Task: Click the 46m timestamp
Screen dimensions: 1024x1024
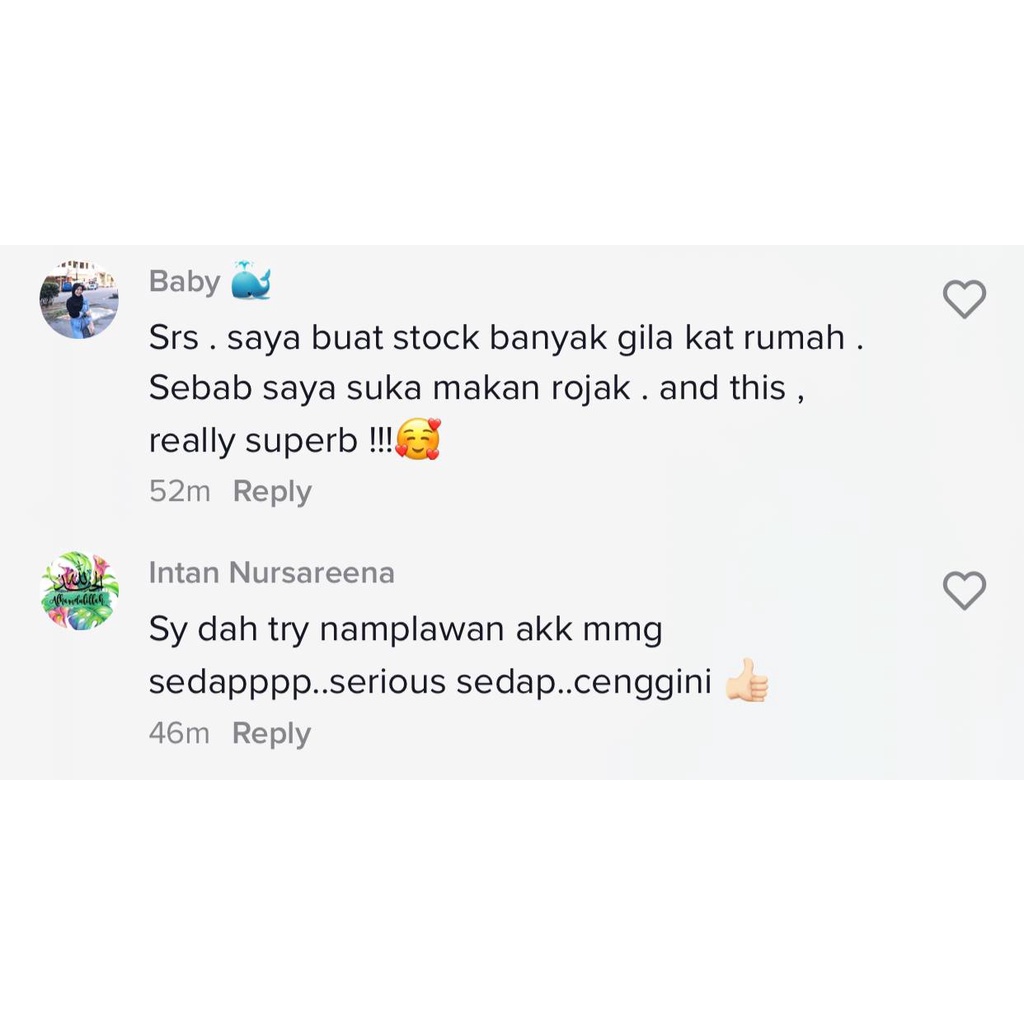Action: [179, 733]
